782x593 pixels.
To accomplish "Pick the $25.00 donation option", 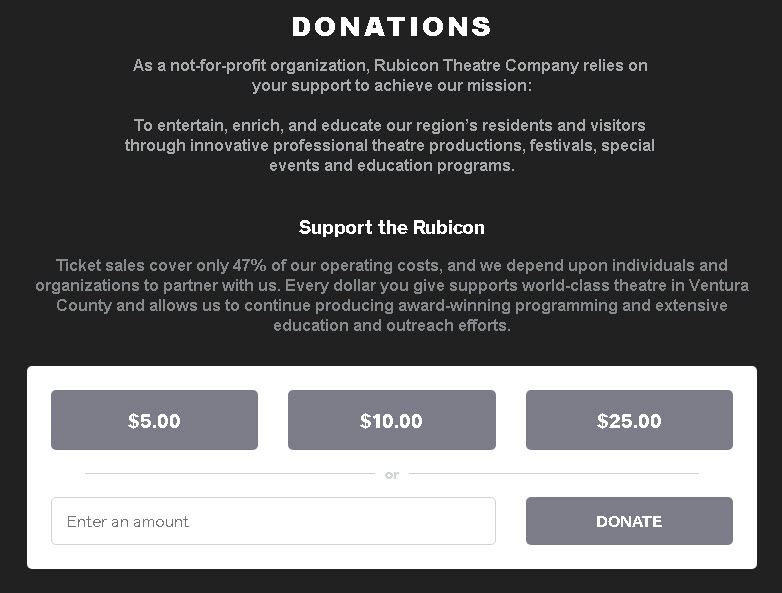I will tap(629, 420).
